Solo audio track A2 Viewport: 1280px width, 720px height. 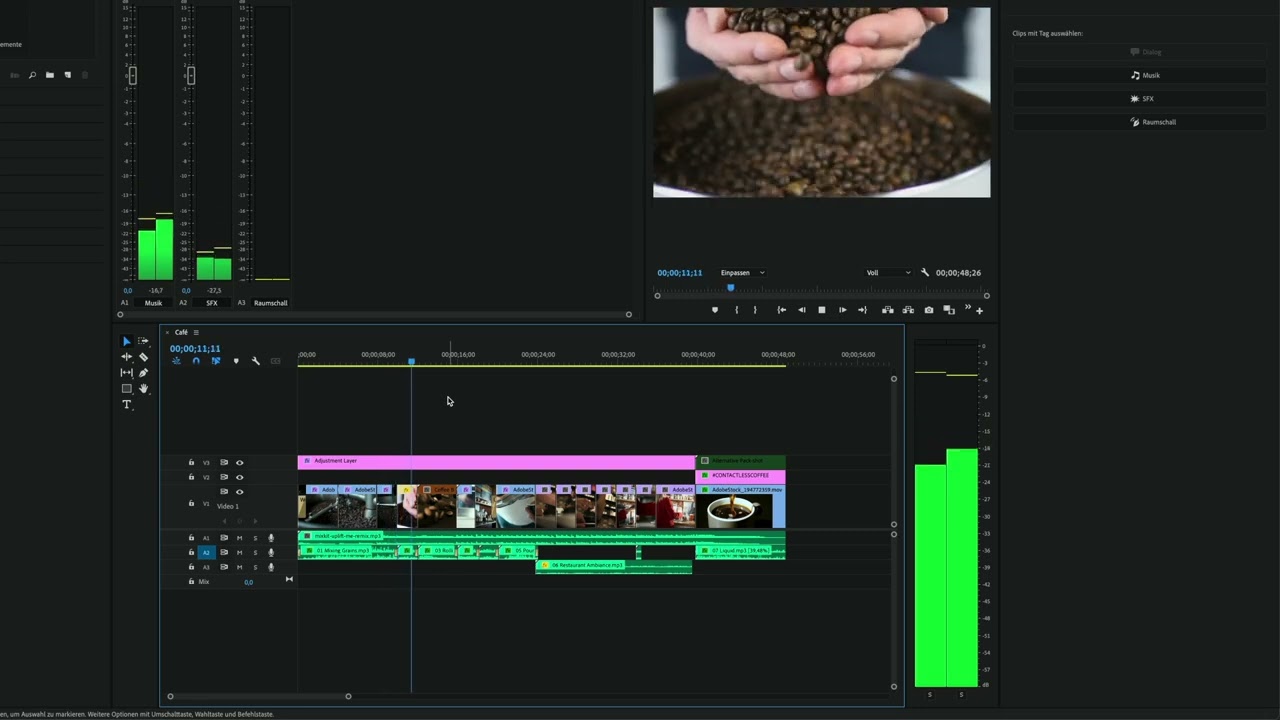pyautogui.click(x=254, y=552)
